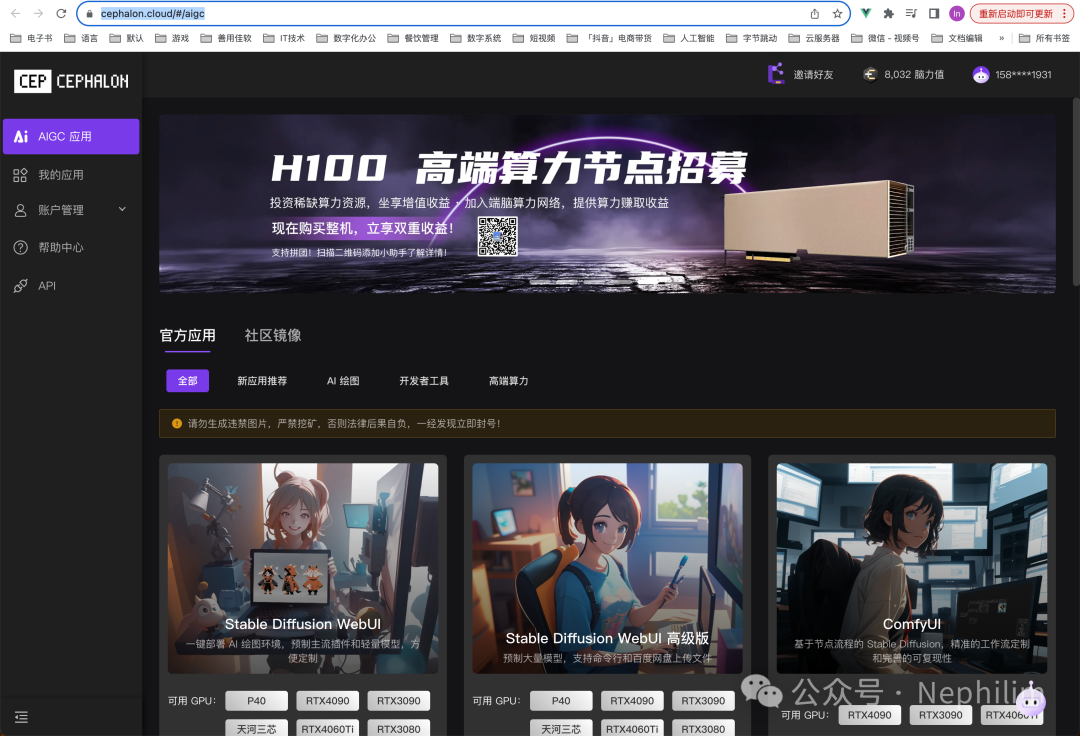Toggle the browser side panel icon
This screenshot has height=736, width=1080.
pyautogui.click(x=934, y=14)
